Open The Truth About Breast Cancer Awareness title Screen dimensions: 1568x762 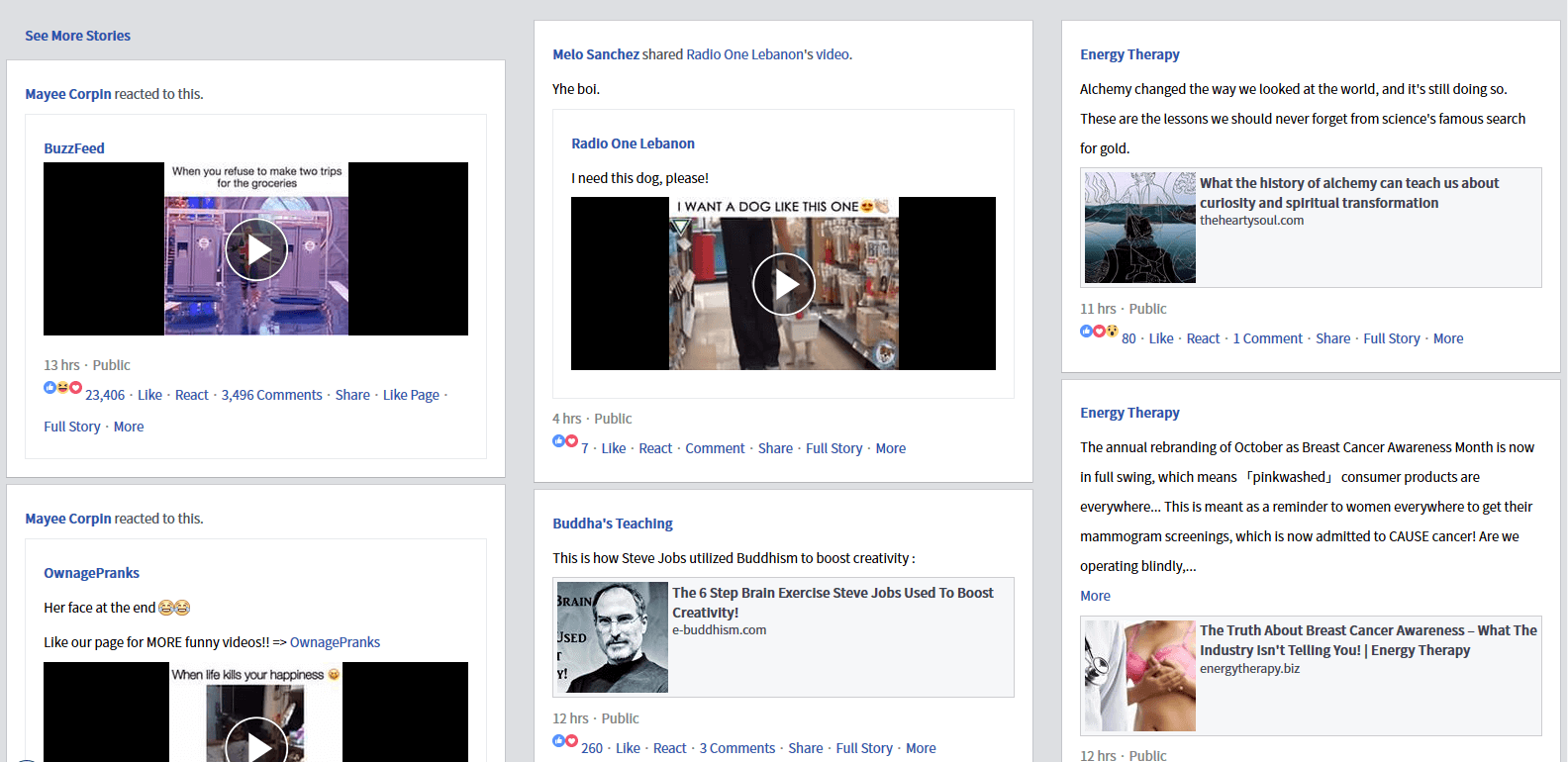[1368, 640]
